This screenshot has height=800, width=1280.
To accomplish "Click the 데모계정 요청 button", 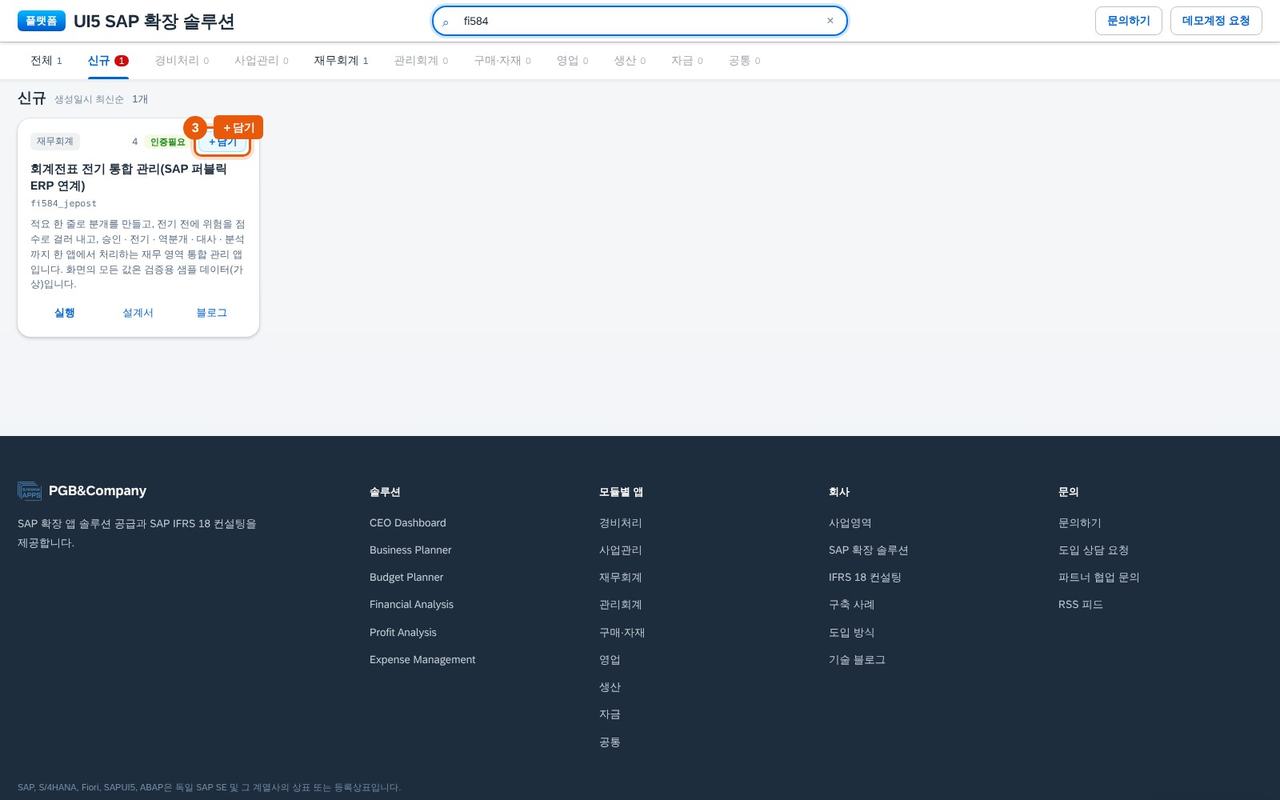I will coord(1216,21).
